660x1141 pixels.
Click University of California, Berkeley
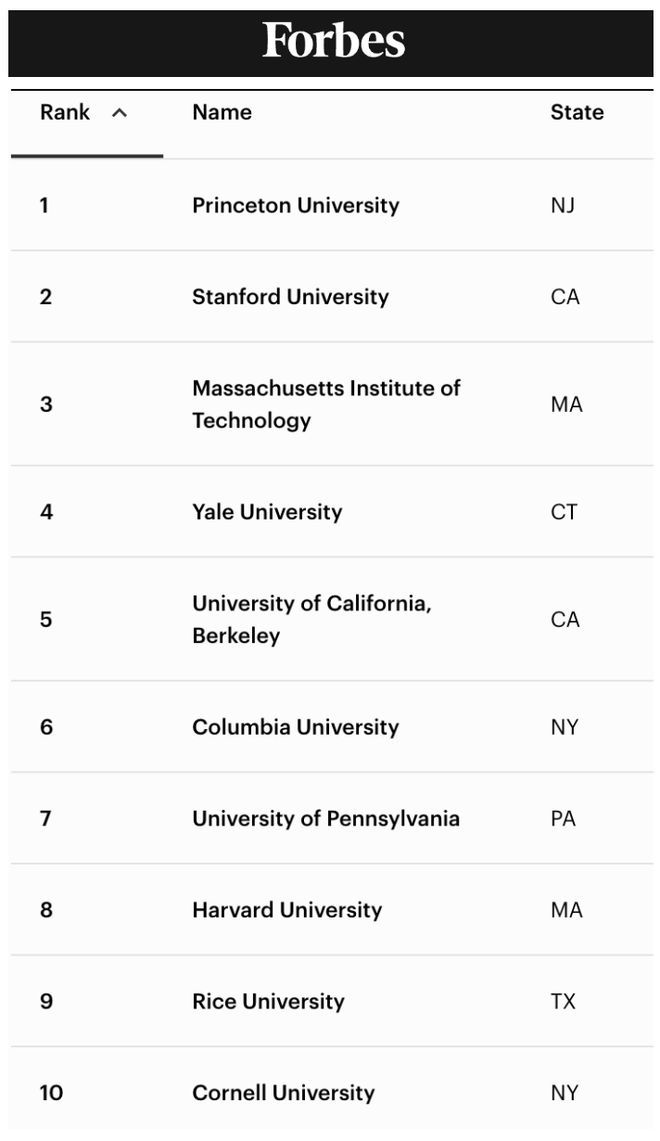click(311, 619)
